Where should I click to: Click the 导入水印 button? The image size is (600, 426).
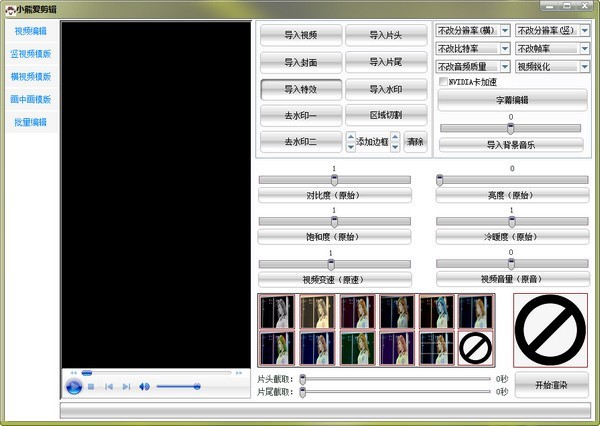386,89
